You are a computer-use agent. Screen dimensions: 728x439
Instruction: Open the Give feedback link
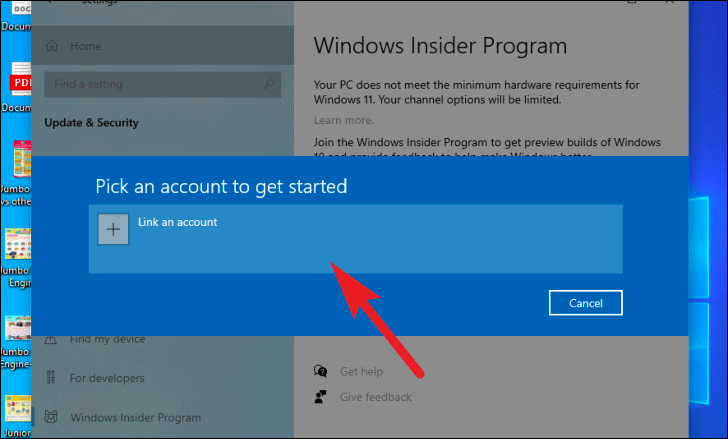(x=376, y=397)
